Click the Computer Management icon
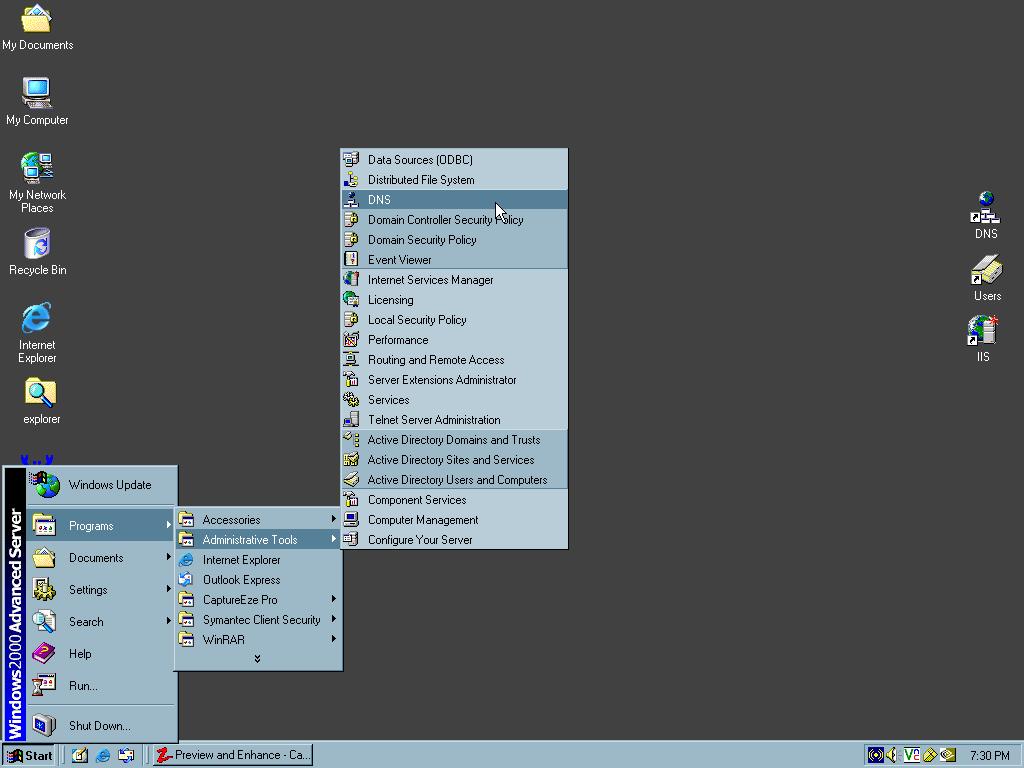The height and width of the screenshot is (768, 1024). click(351, 519)
